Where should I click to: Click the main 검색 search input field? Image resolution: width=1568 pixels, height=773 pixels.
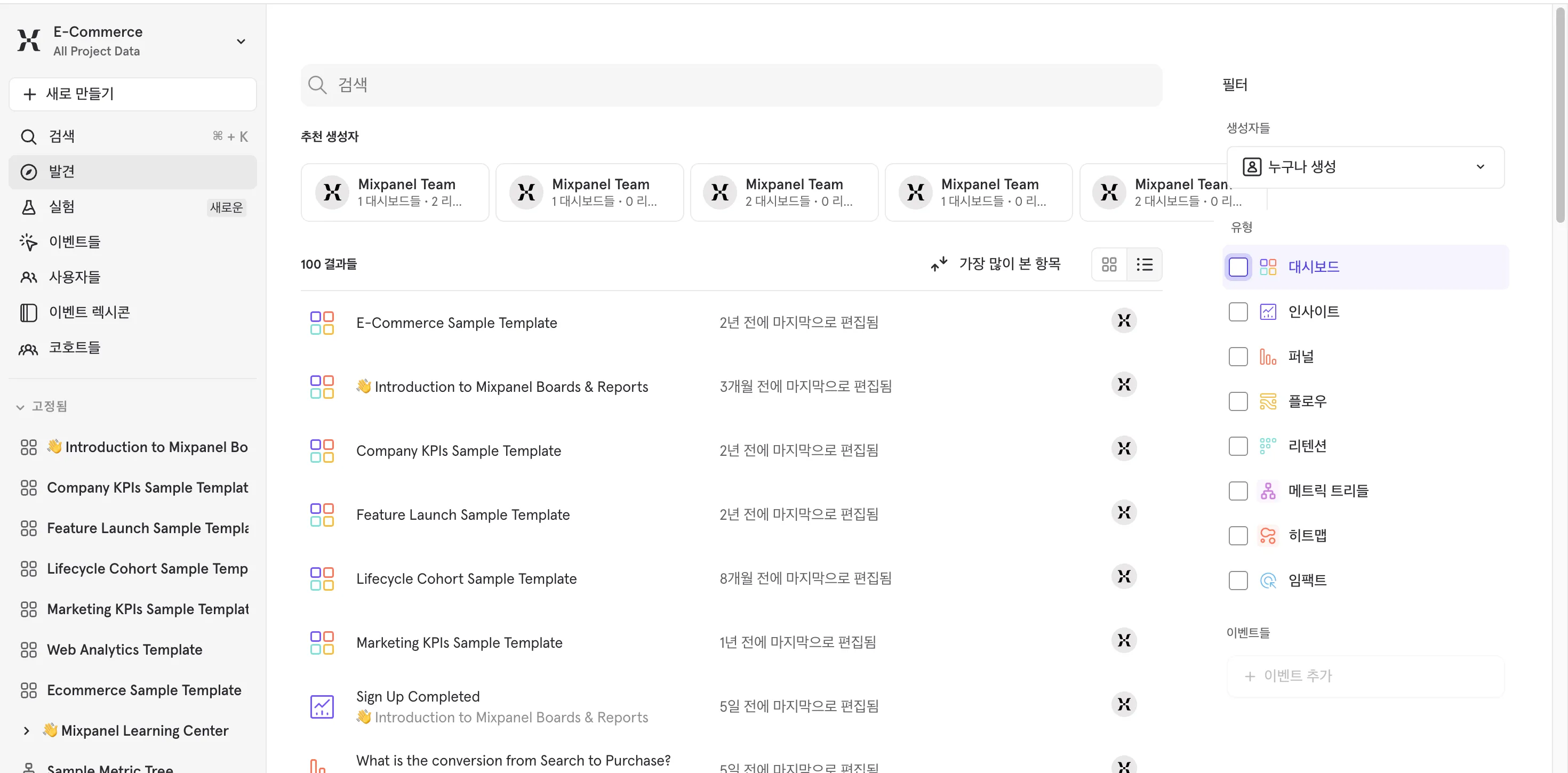click(731, 85)
